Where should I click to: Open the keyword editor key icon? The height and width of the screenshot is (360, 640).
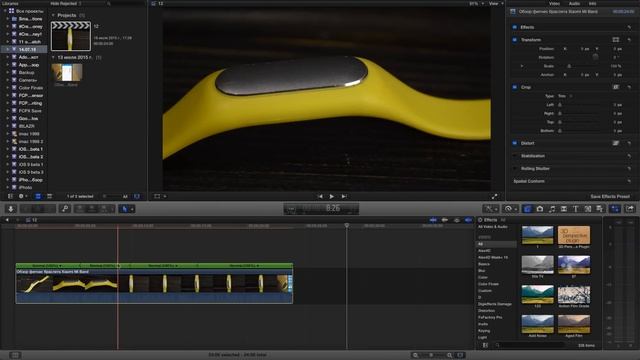65,209
